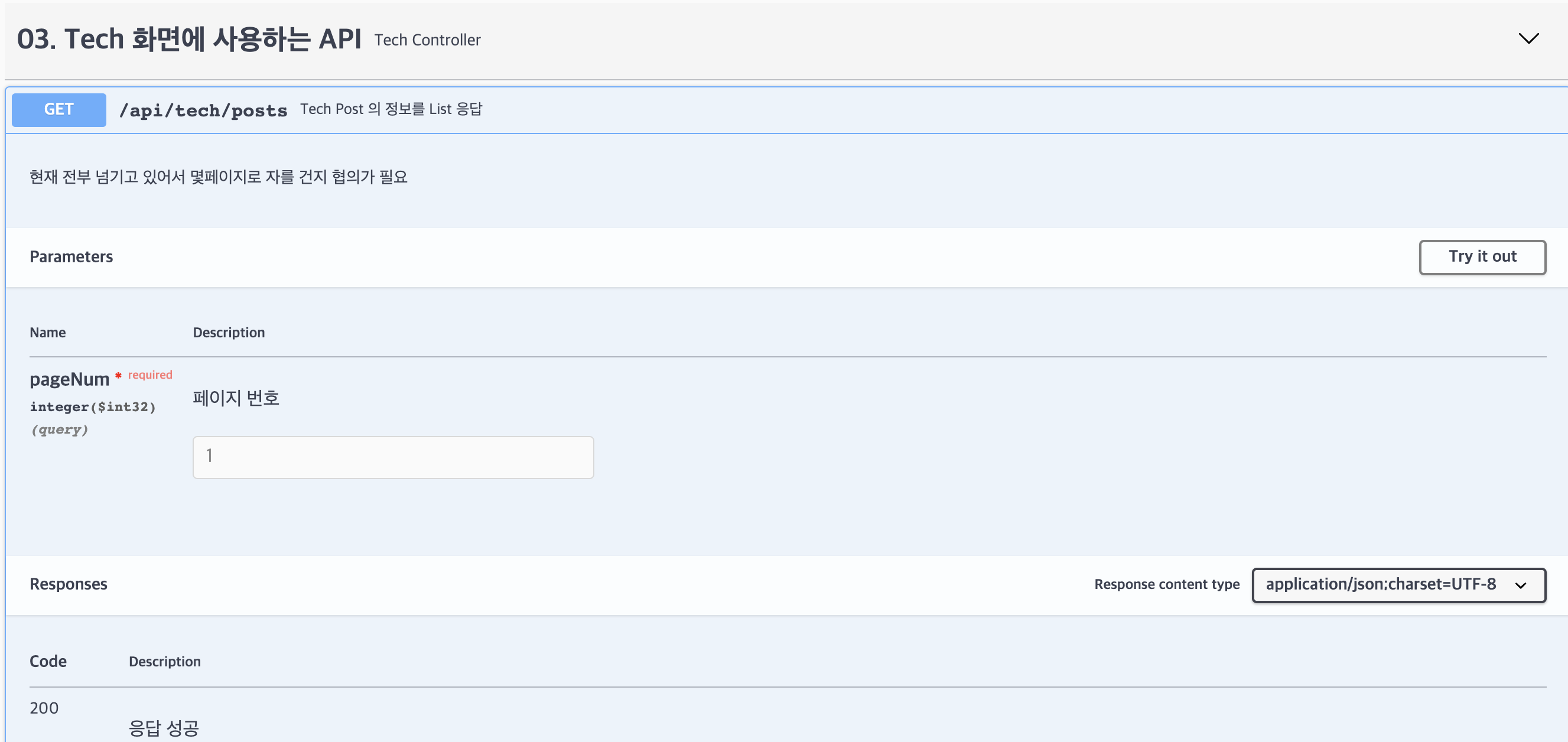Click the Name column header
This screenshot has height=742, width=1568.
coord(47,333)
